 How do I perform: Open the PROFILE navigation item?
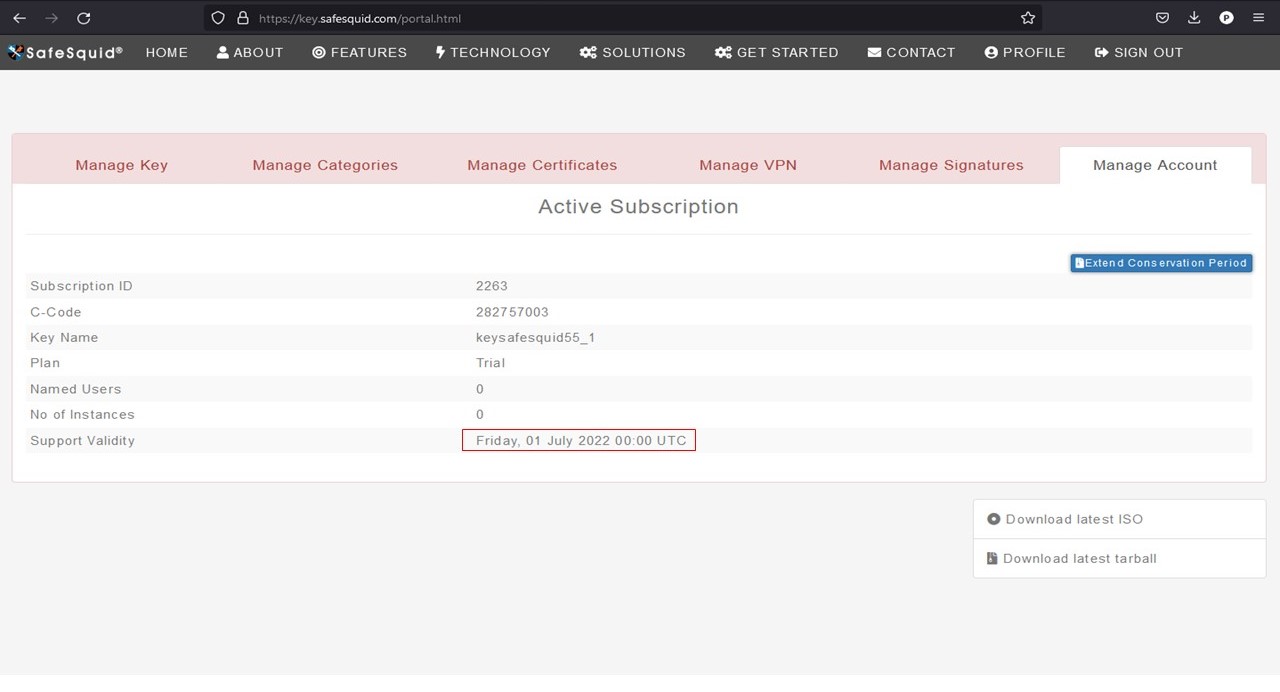(x=1025, y=52)
